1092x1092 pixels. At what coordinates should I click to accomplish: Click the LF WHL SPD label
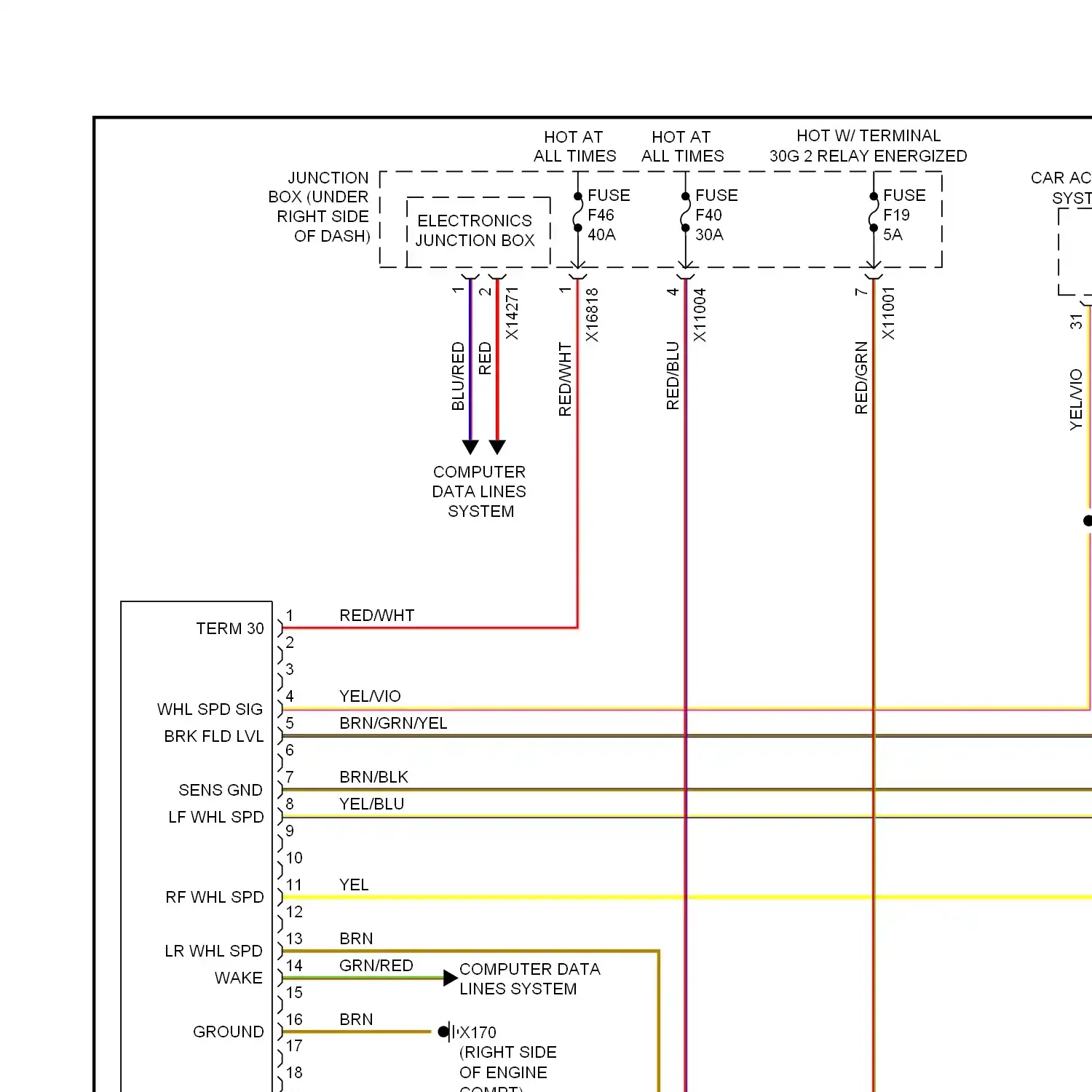[216, 817]
